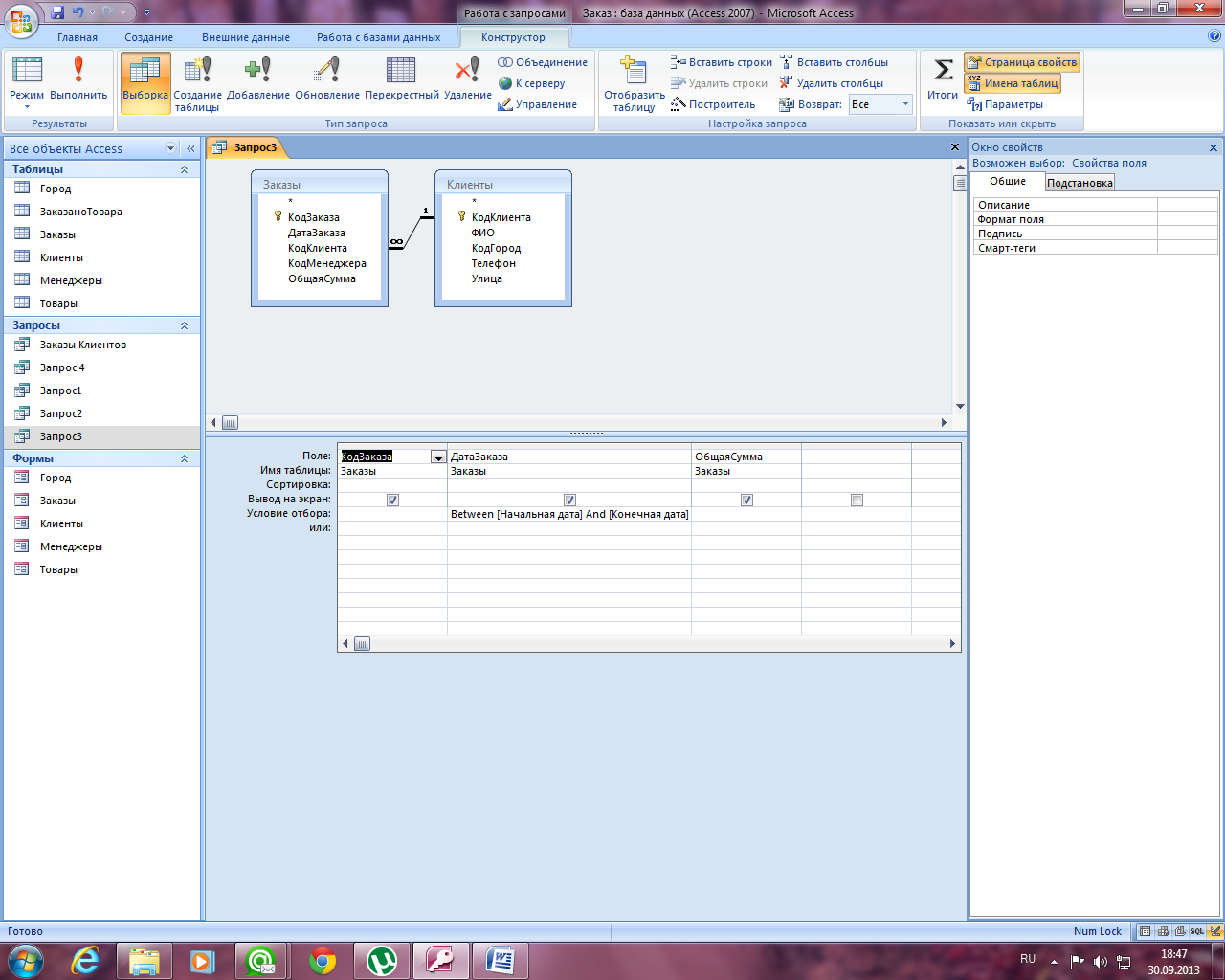Image resolution: width=1225 pixels, height=980 pixels.
Task: Select Запрос 4 in navigation
Action: click(62, 367)
